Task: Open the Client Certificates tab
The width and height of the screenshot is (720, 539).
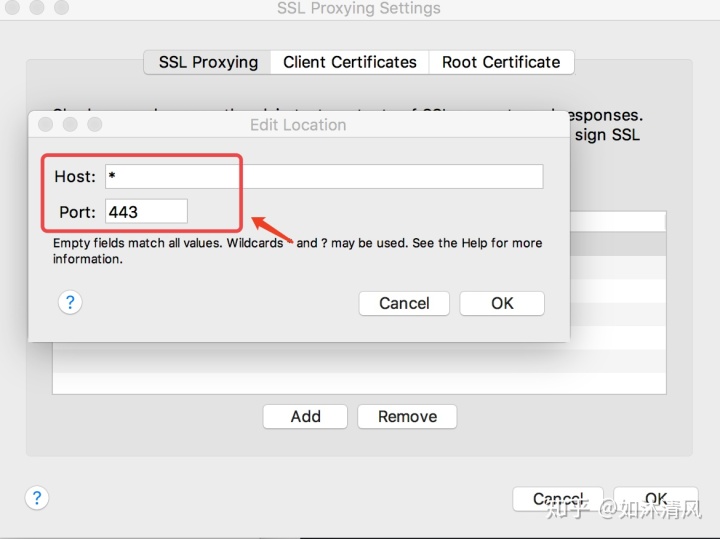Action: tap(349, 62)
